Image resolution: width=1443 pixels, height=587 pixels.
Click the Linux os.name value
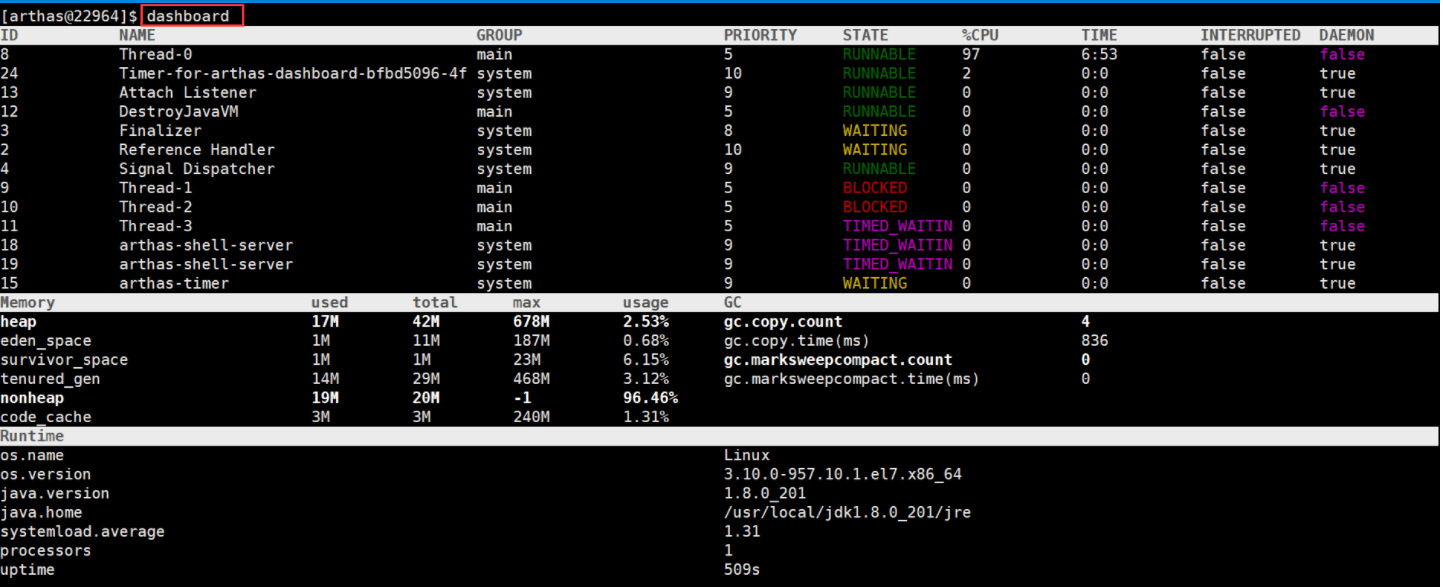click(747, 455)
